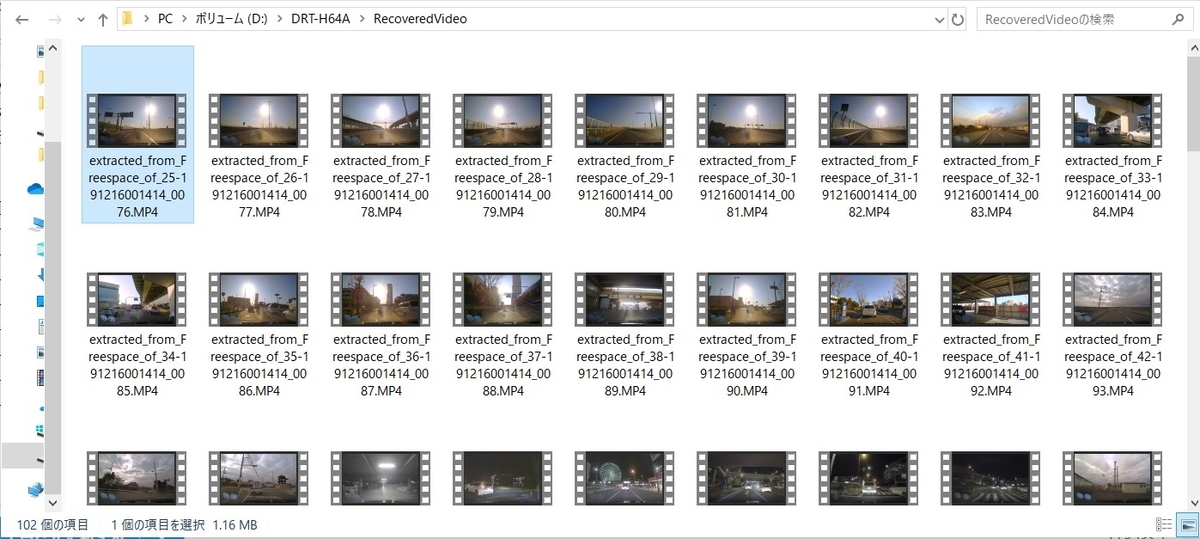Viewport: 1200px width, 539px height.
Task: Go up one folder level
Action: [x=103, y=19]
